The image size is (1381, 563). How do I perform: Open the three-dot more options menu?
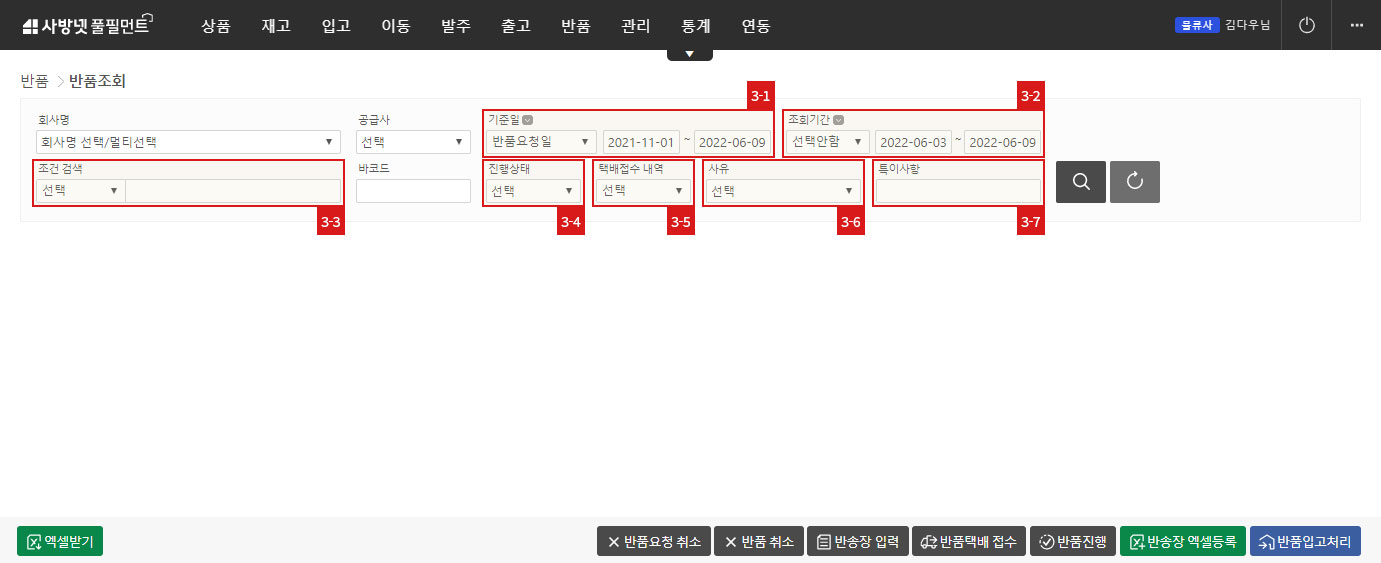point(1356,25)
